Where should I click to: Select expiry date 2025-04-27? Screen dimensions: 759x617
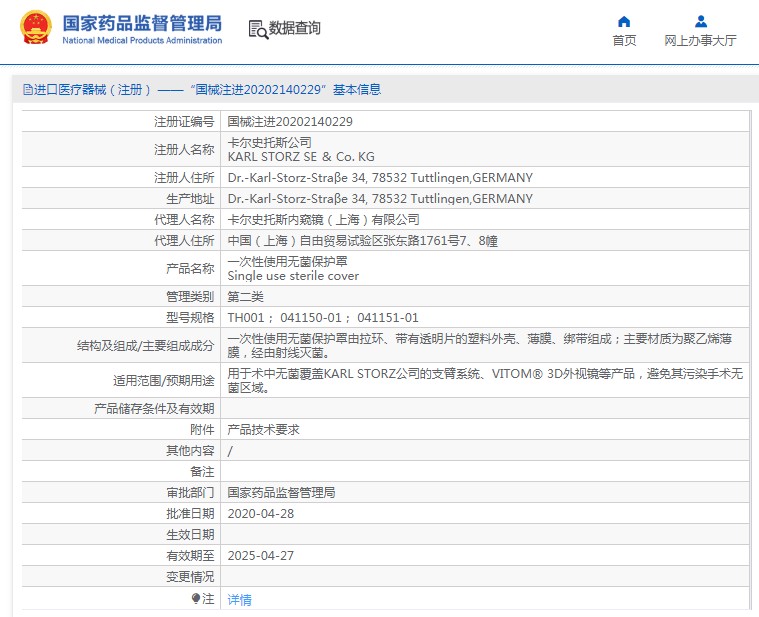261,556
